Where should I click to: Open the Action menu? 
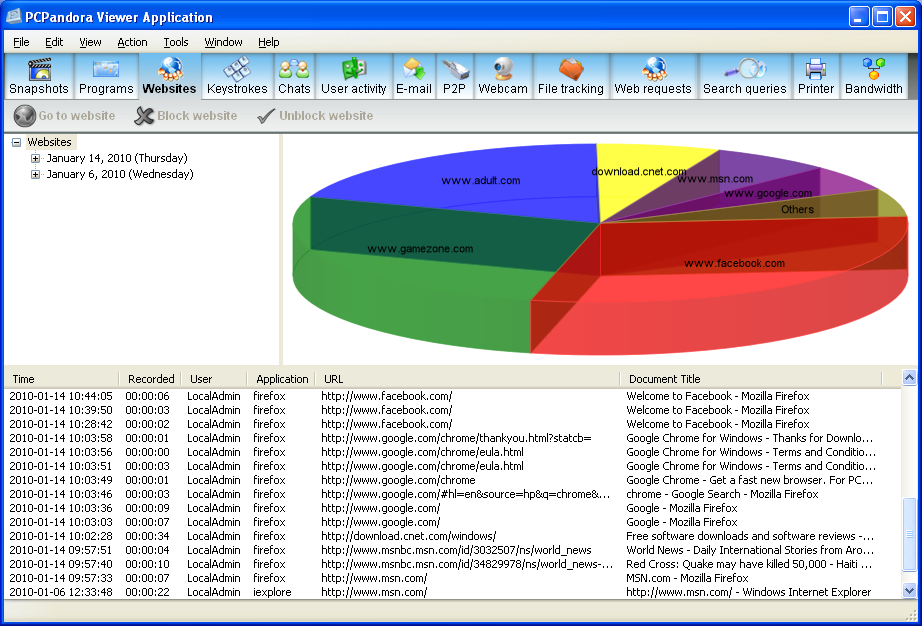(x=132, y=42)
